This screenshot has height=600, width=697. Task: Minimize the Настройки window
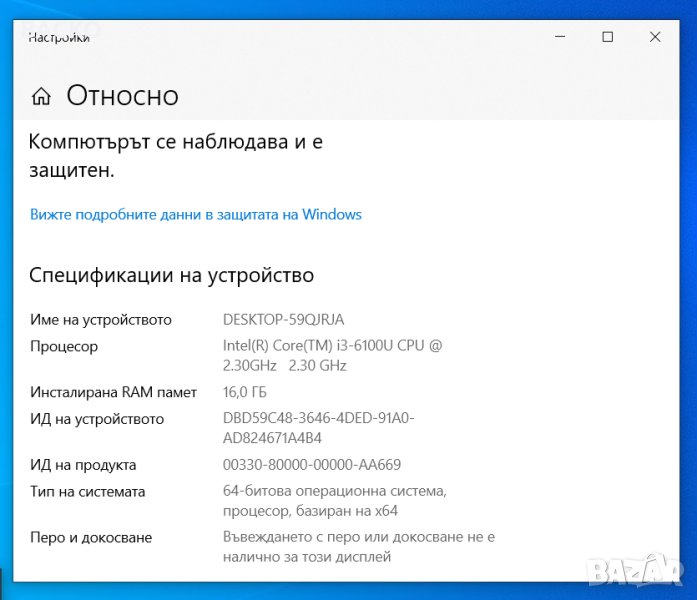pos(559,37)
